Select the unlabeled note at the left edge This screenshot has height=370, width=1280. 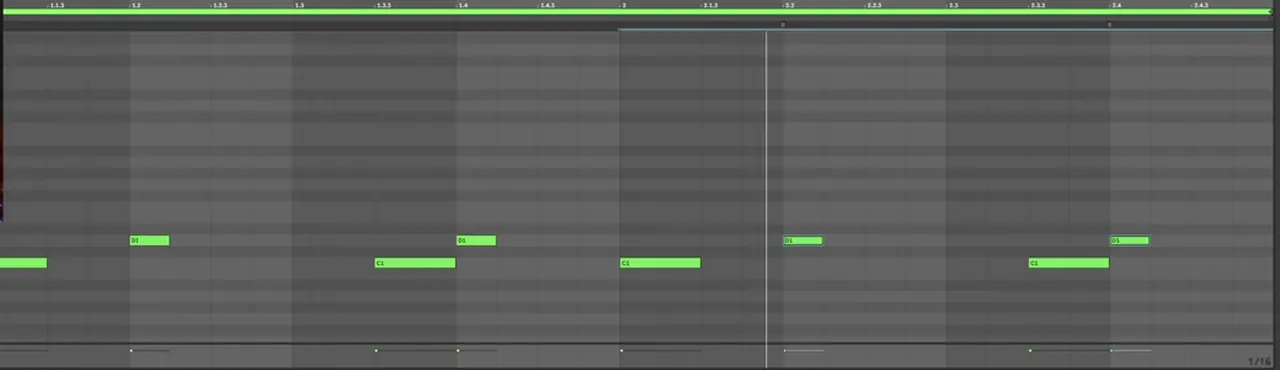[23, 263]
